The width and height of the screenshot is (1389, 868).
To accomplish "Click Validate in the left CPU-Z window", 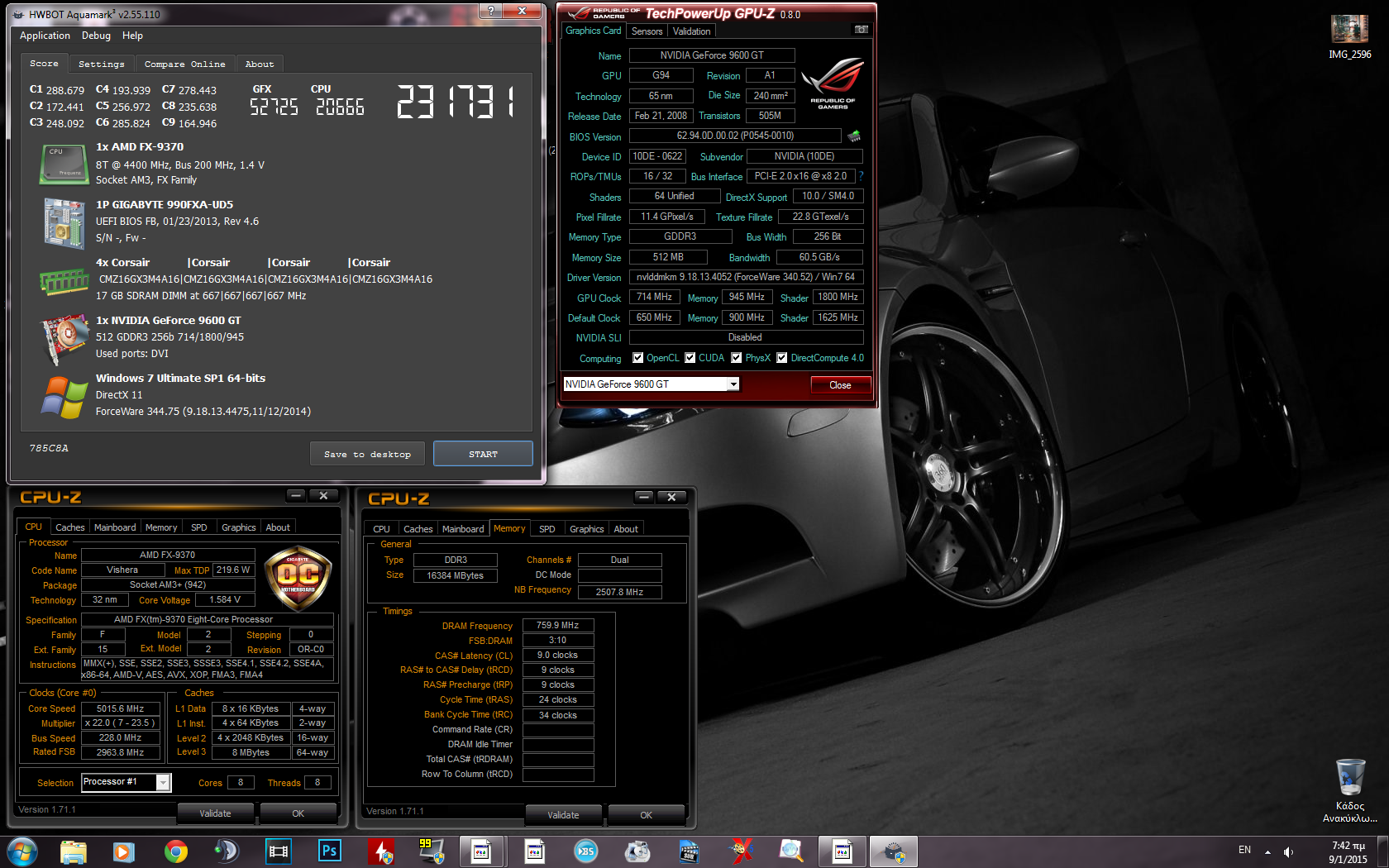I will [x=215, y=813].
